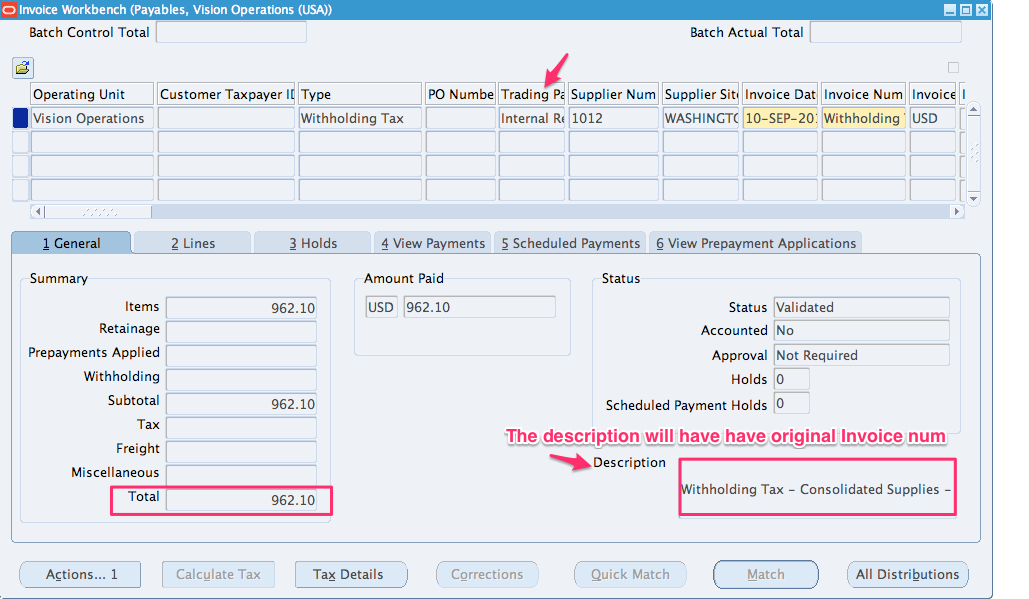The width and height of the screenshot is (1029, 599).
Task: Open the 3 Holds tab
Action: pyautogui.click(x=313, y=243)
